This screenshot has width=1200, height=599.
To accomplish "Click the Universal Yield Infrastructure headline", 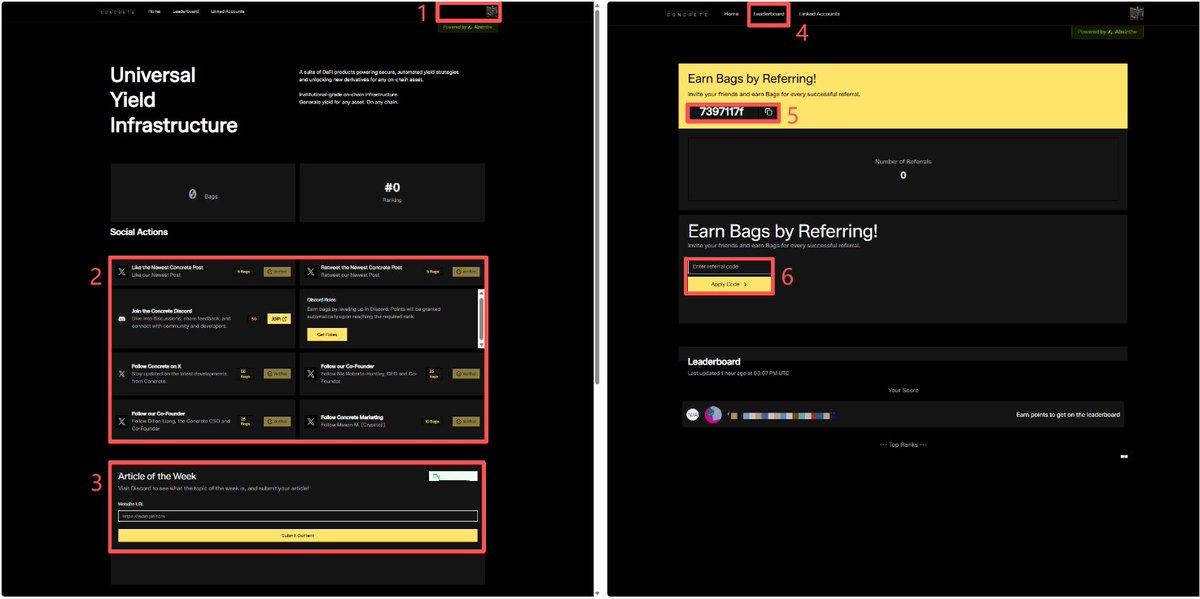I will point(174,100).
